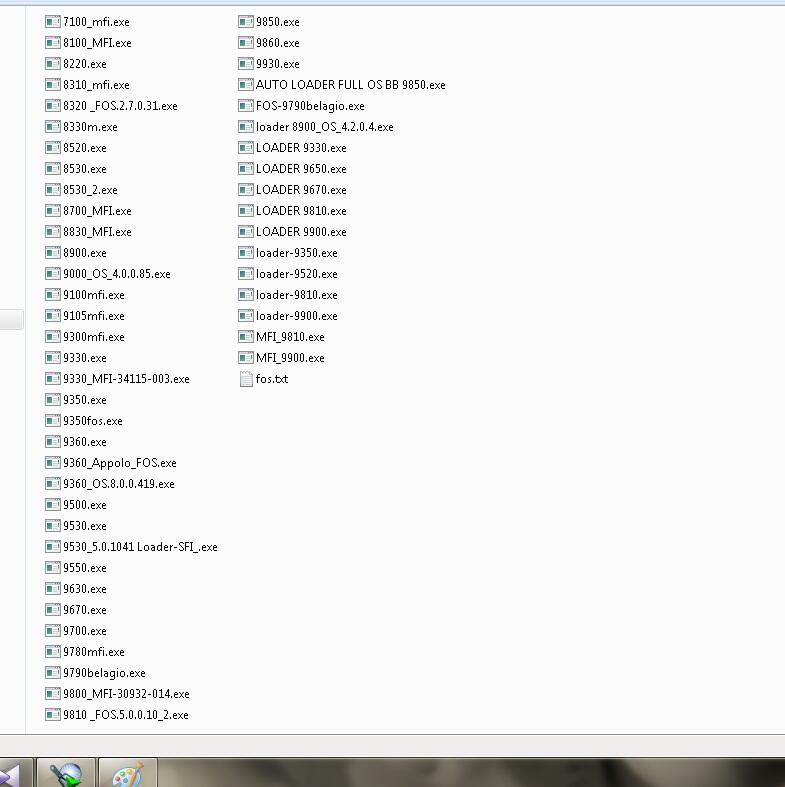785x787 pixels.
Task: Open the wrench tool app in the taskbar
Action: (x=66, y=773)
